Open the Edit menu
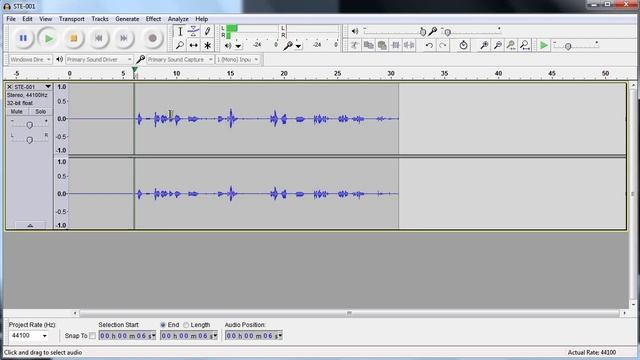The width and height of the screenshot is (640, 360). pyautogui.click(x=27, y=19)
